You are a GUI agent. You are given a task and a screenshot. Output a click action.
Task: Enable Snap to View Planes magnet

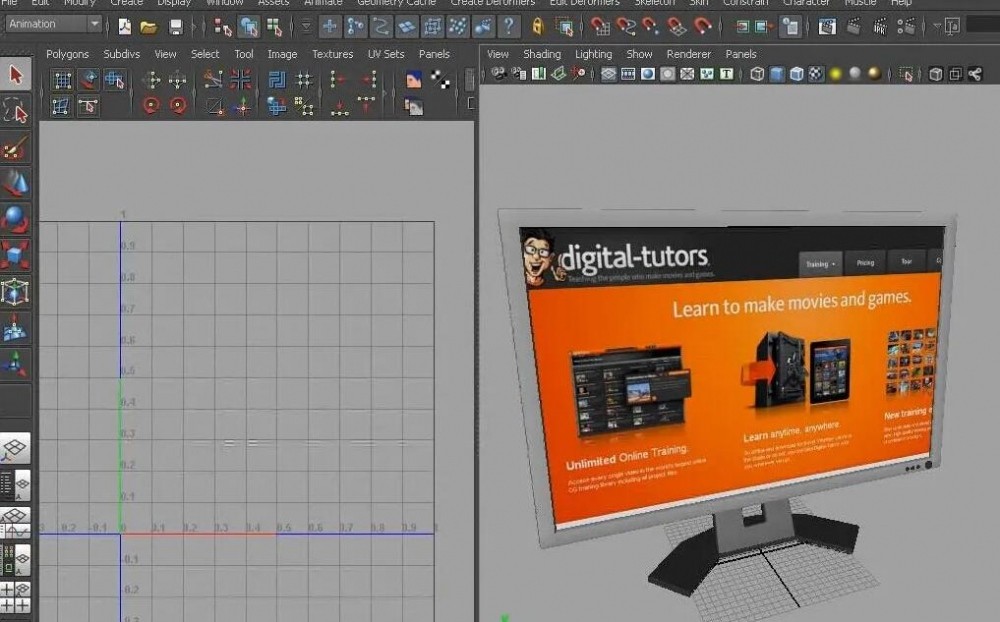(676, 27)
